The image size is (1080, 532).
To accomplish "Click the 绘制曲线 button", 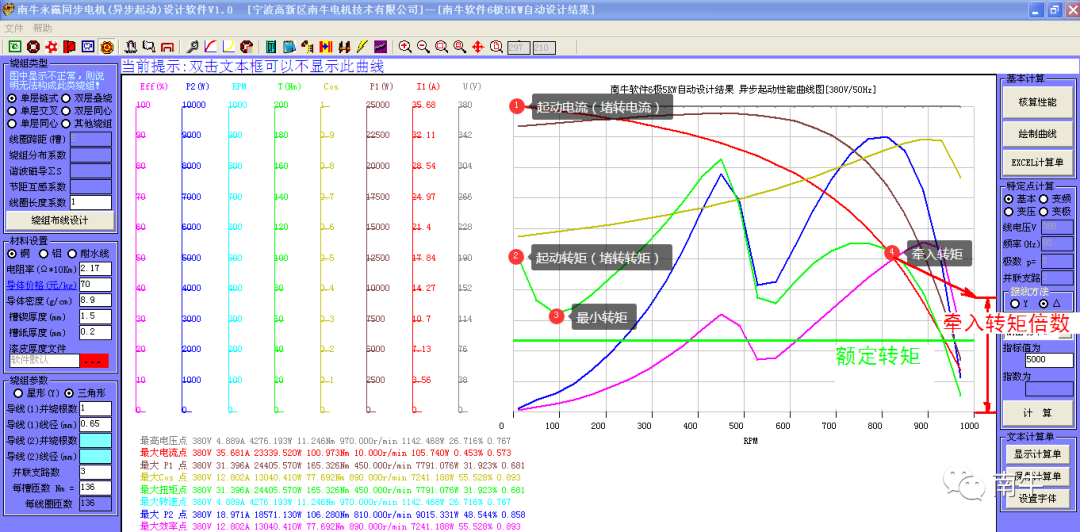I will pos(1037,132).
